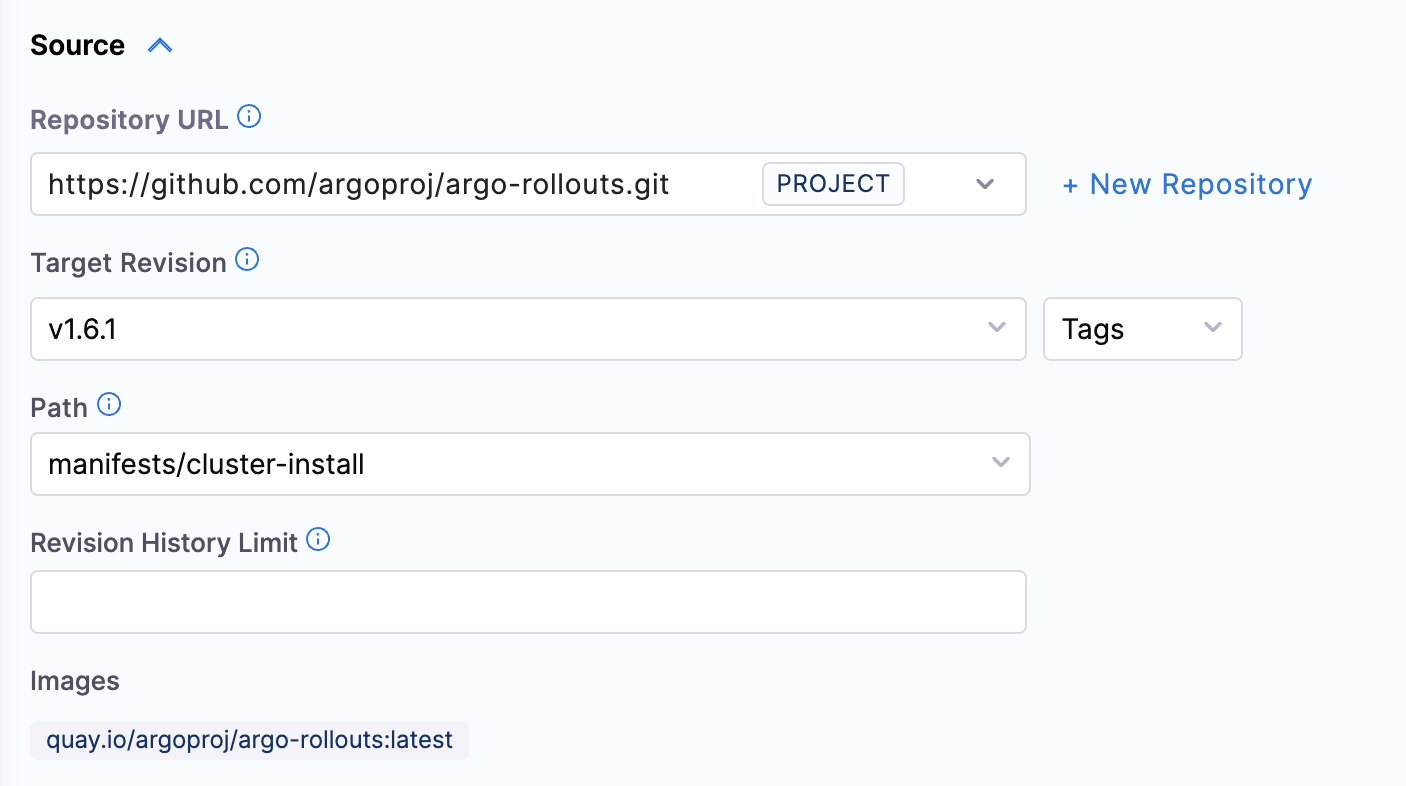Click the info icon beside Path
This screenshot has width=1406, height=786.
pos(109,405)
